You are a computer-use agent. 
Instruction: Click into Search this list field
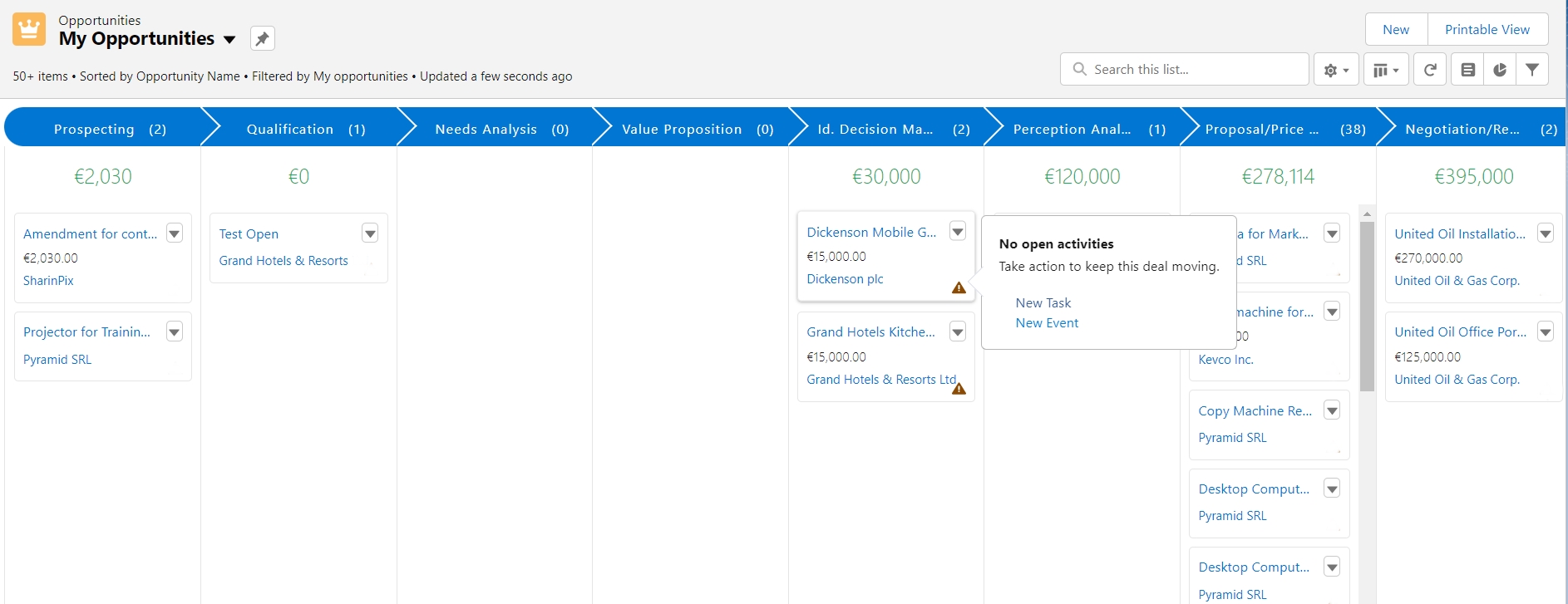coord(1185,69)
